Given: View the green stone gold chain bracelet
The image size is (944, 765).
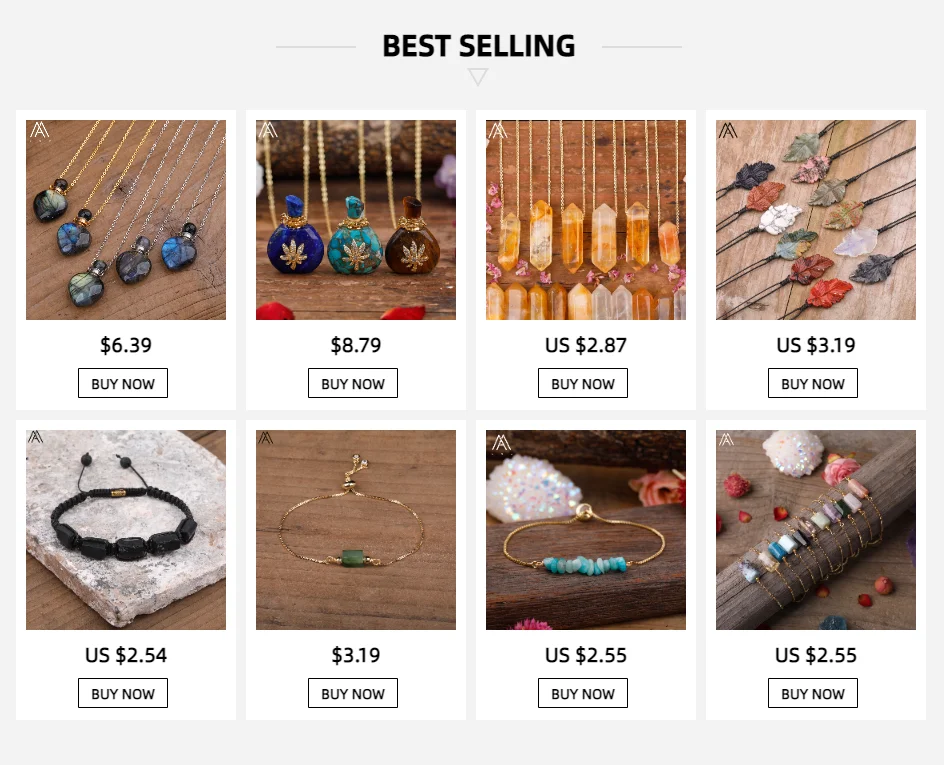Looking at the screenshot, I should pyautogui.click(x=356, y=530).
